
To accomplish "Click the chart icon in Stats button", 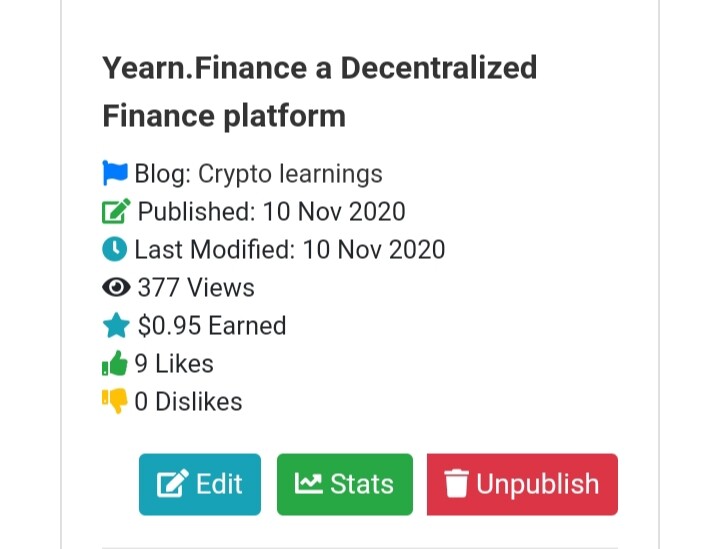I will pos(308,483).
